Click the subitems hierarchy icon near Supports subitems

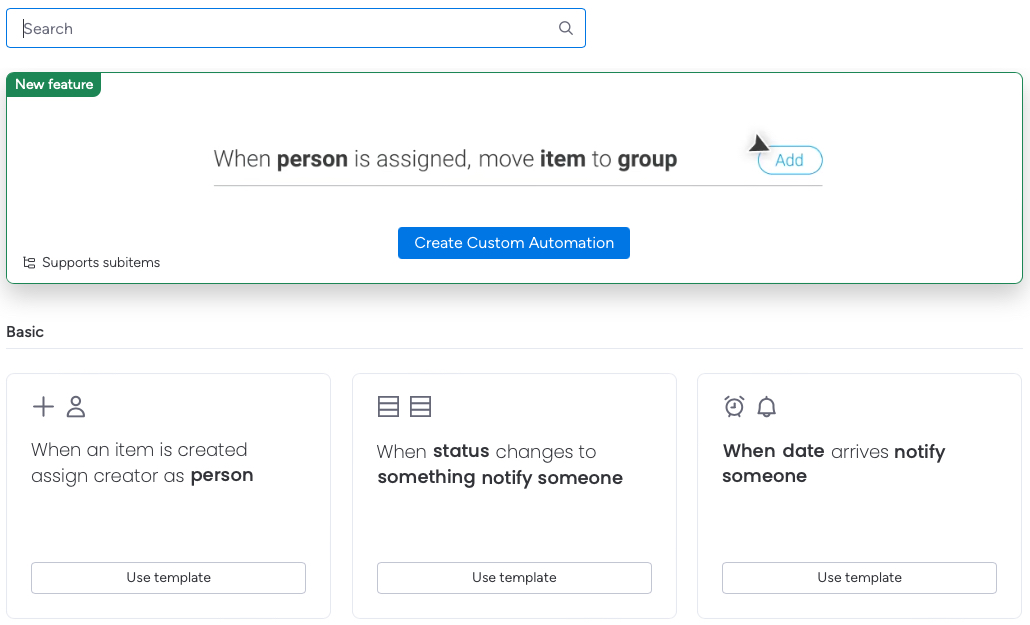point(28,262)
